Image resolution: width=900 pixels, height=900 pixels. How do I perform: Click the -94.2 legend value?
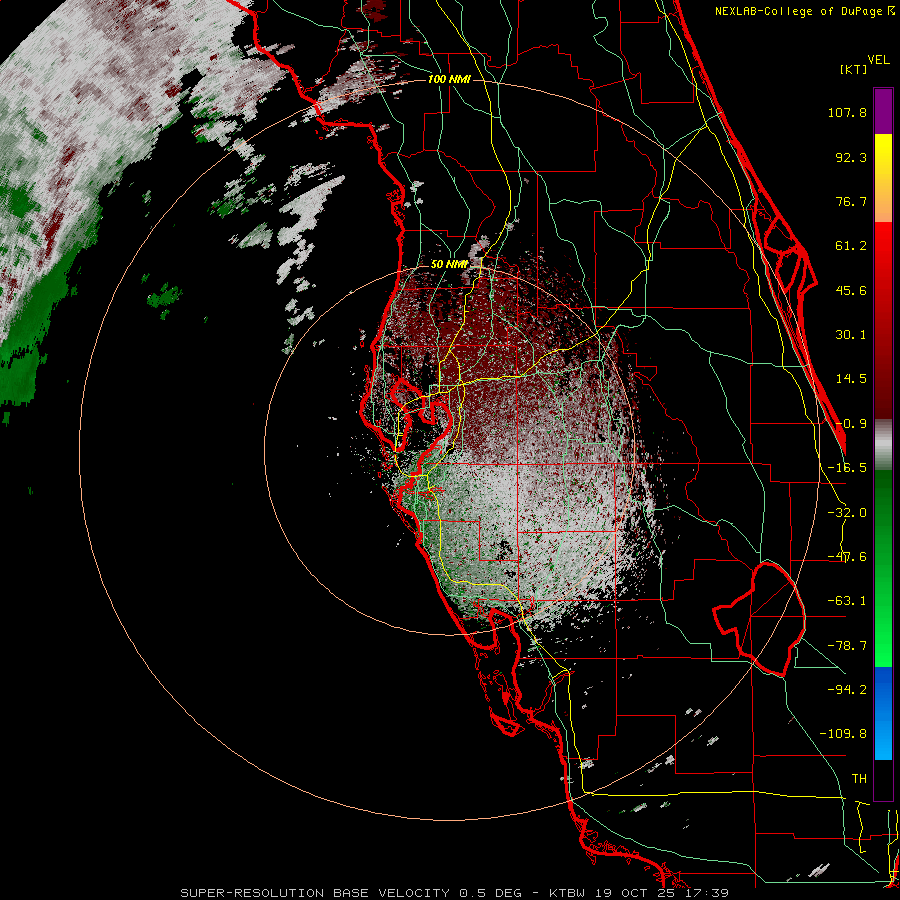[x=847, y=690]
